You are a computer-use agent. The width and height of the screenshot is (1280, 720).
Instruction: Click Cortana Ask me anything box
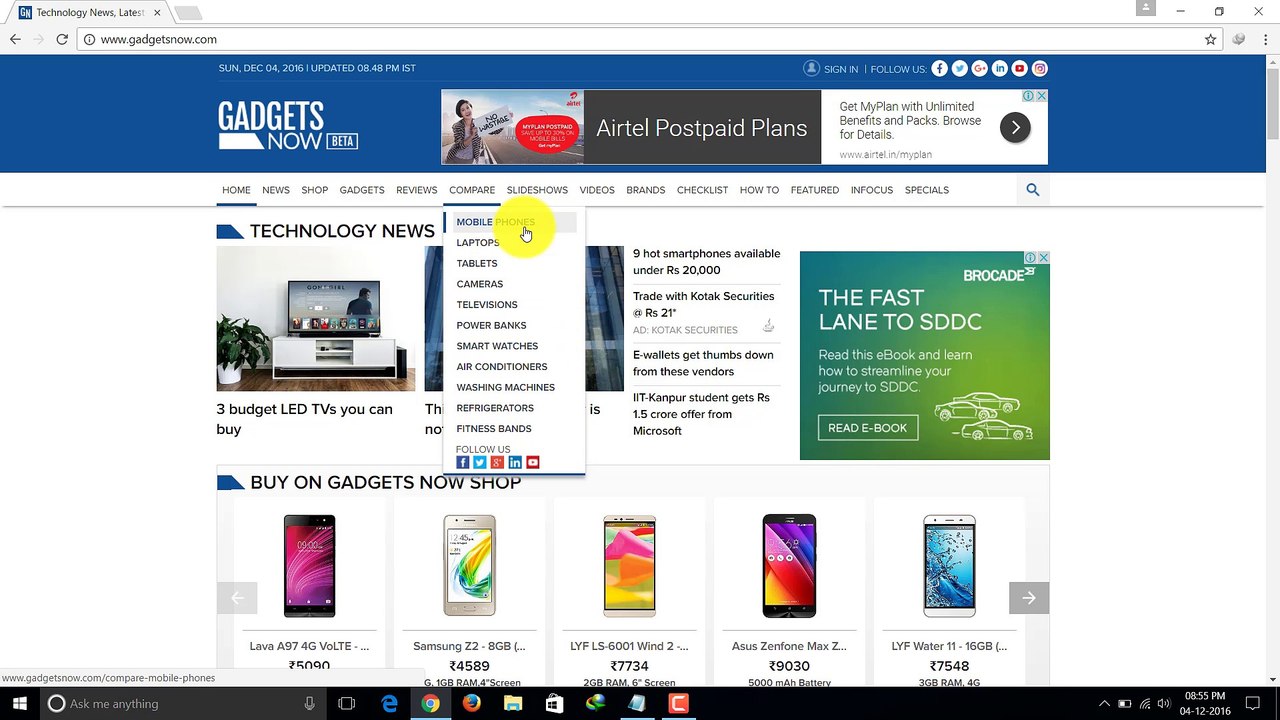point(183,704)
